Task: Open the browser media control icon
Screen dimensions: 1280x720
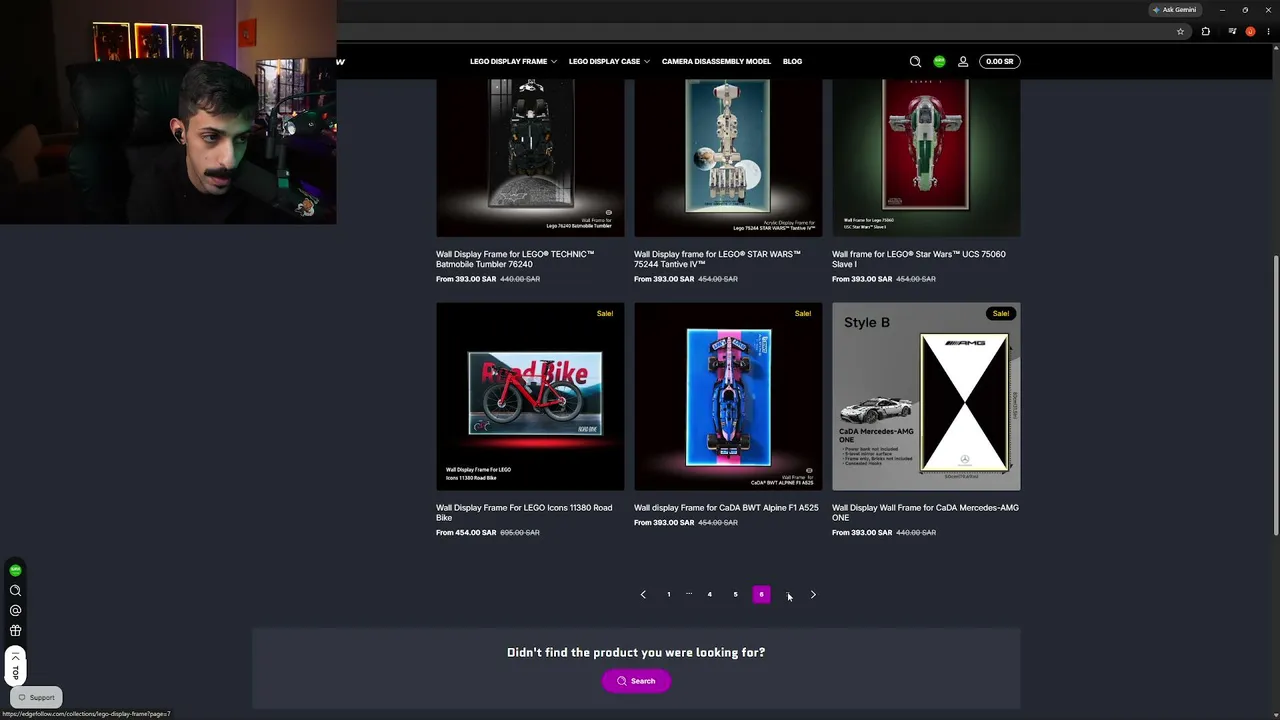Action: click(x=1232, y=31)
